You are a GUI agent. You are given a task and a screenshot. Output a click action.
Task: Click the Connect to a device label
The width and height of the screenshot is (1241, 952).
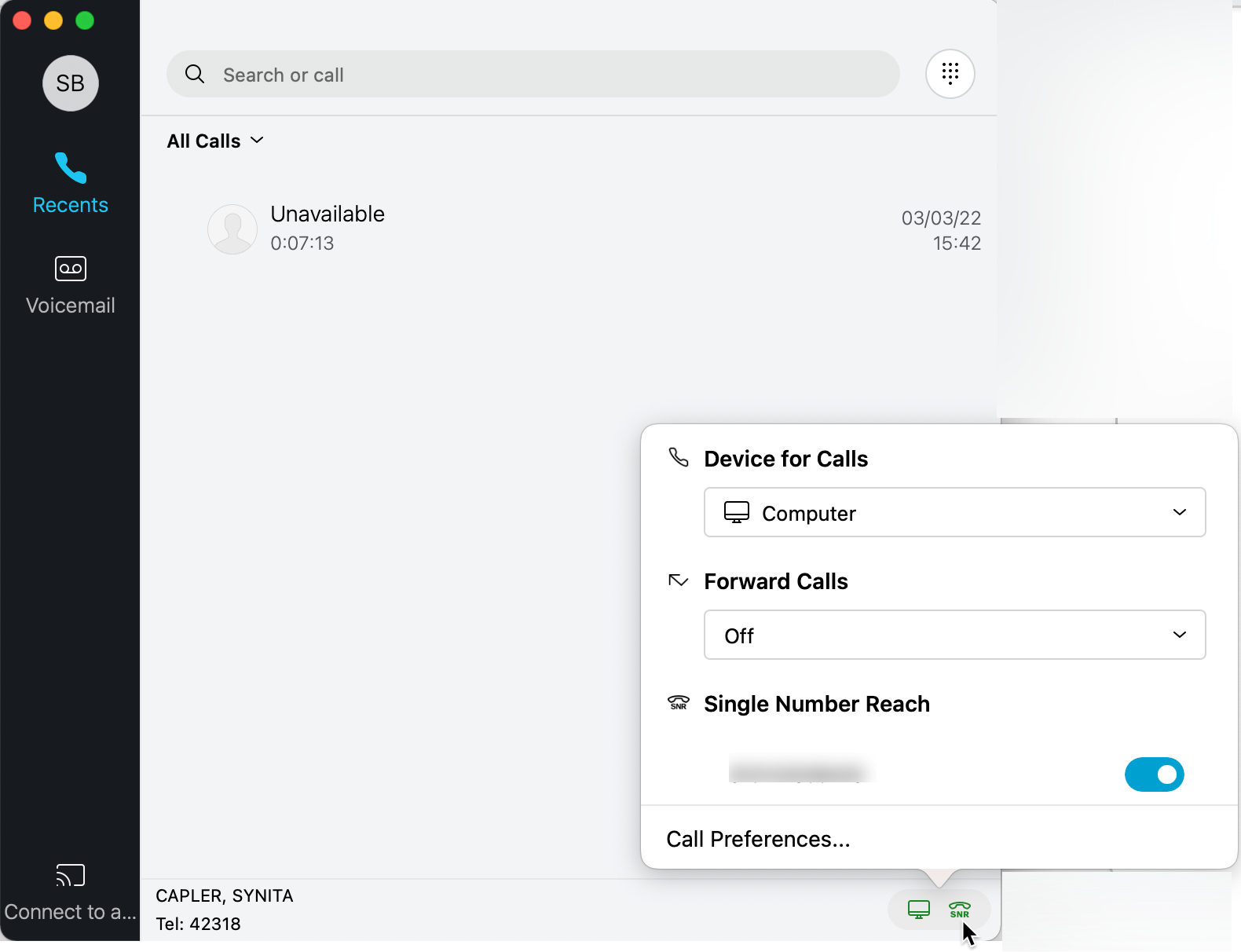tap(70, 911)
